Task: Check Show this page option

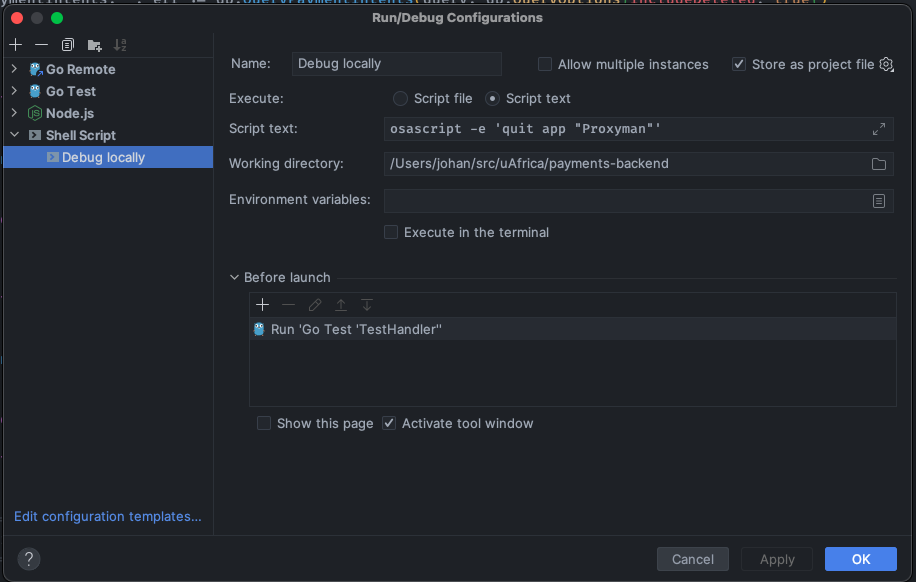Action: click(264, 424)
